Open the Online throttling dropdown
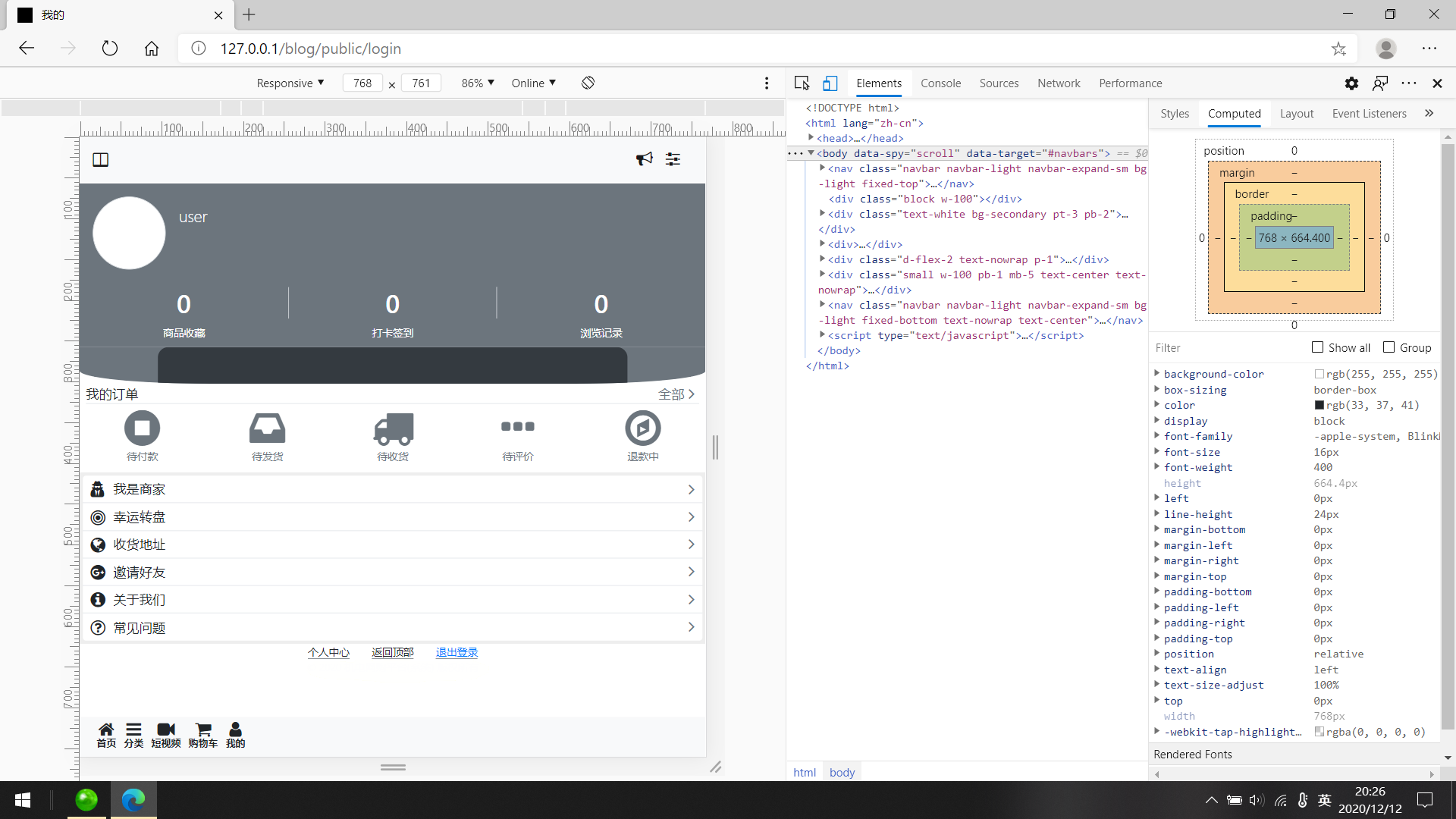 533,83
